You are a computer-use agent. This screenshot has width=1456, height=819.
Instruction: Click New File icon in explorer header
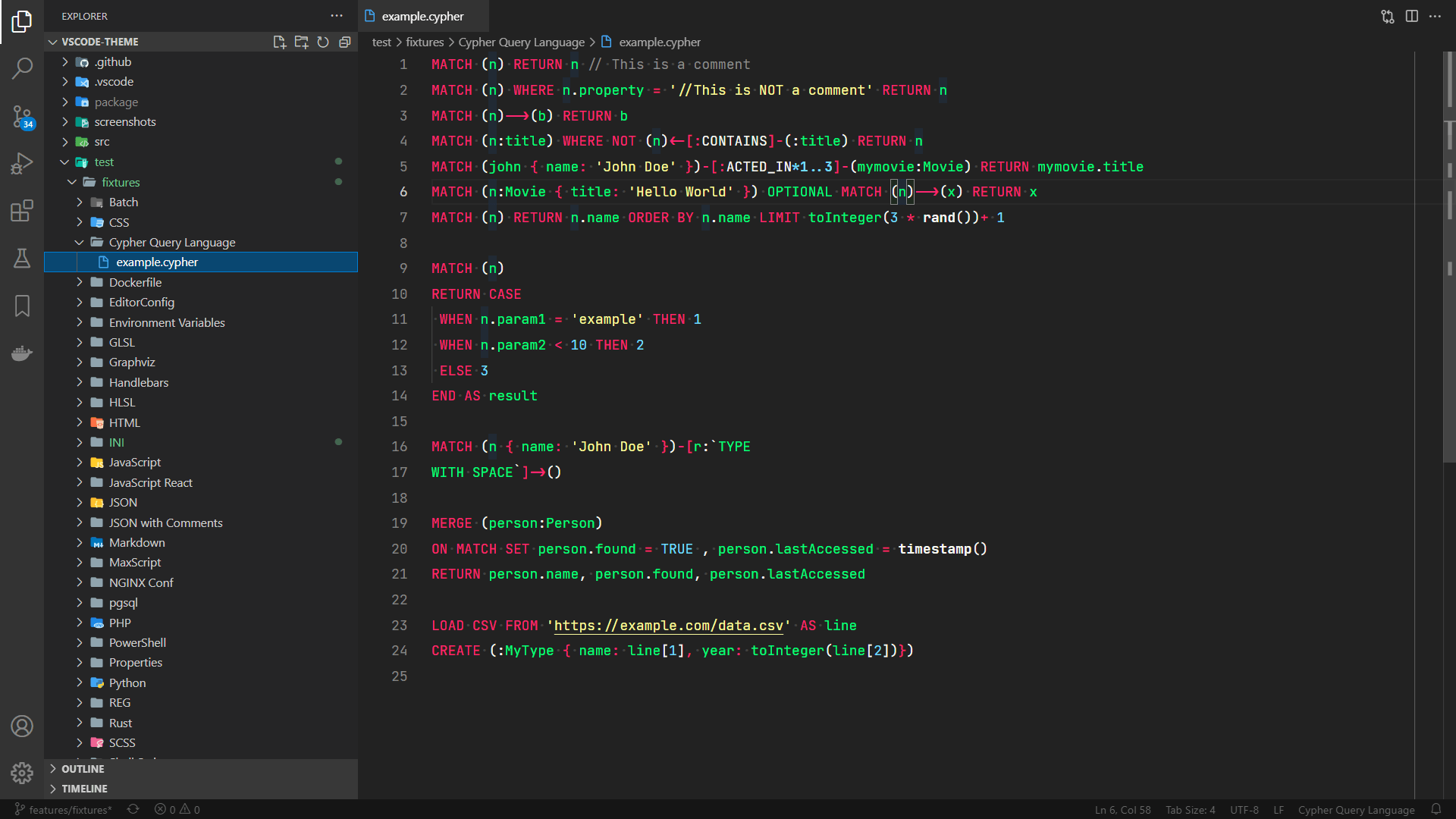point(279,42)
